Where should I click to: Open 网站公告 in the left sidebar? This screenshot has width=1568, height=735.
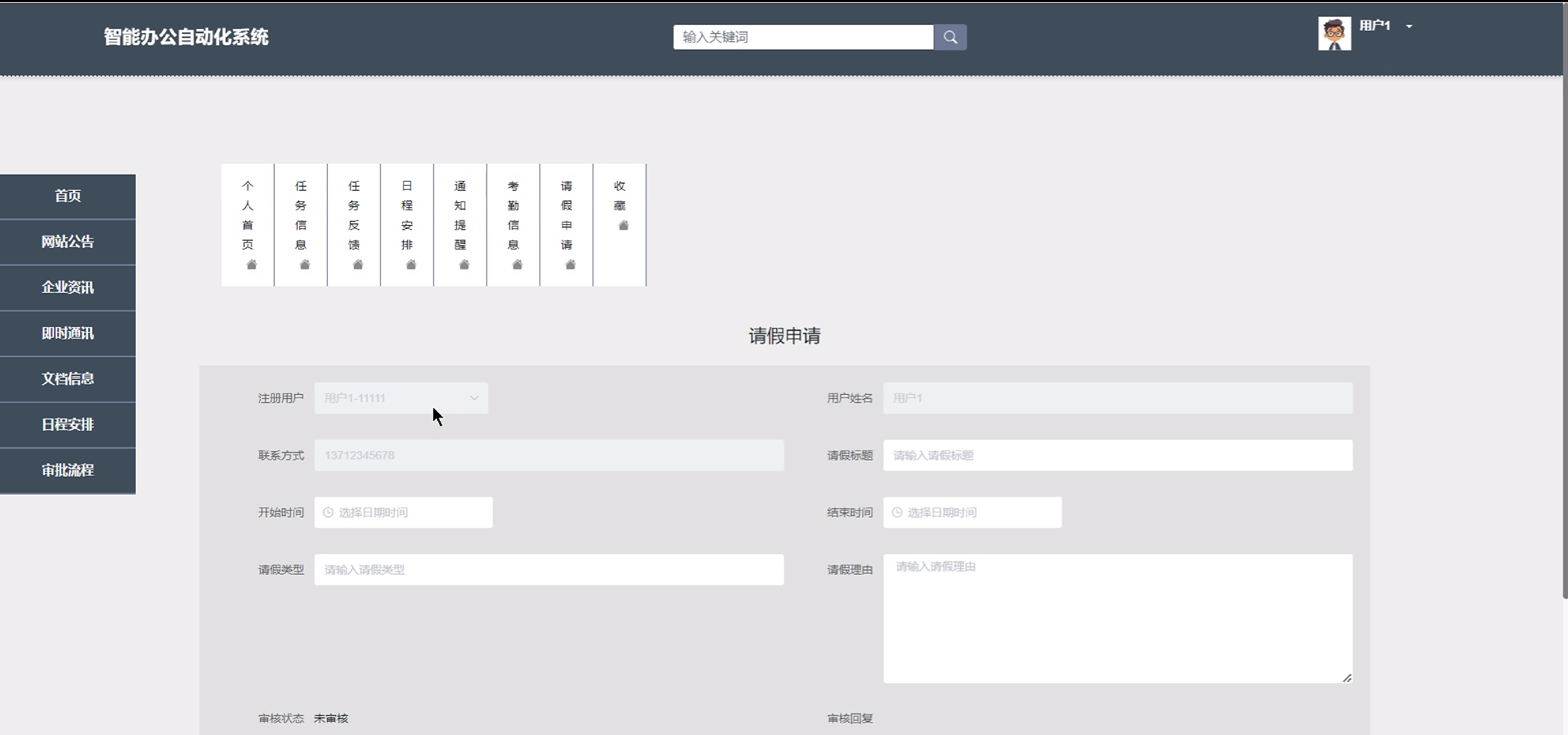click(x=67, y=241)
